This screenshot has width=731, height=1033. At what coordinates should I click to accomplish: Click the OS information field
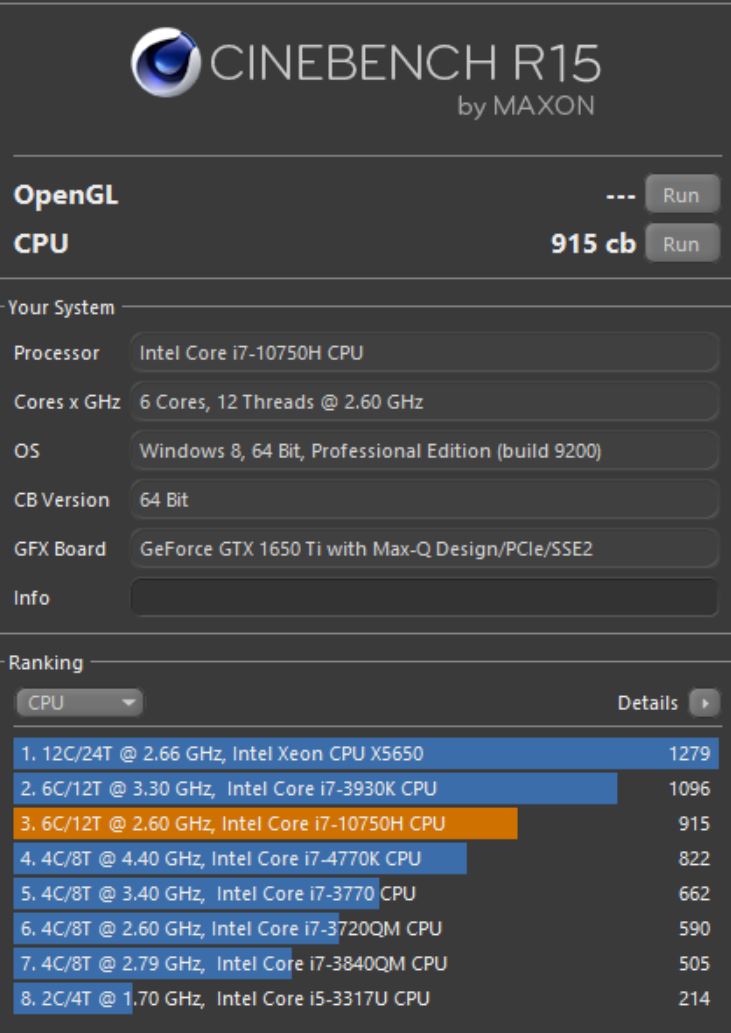pyautogui.click(x=424, y=451)
